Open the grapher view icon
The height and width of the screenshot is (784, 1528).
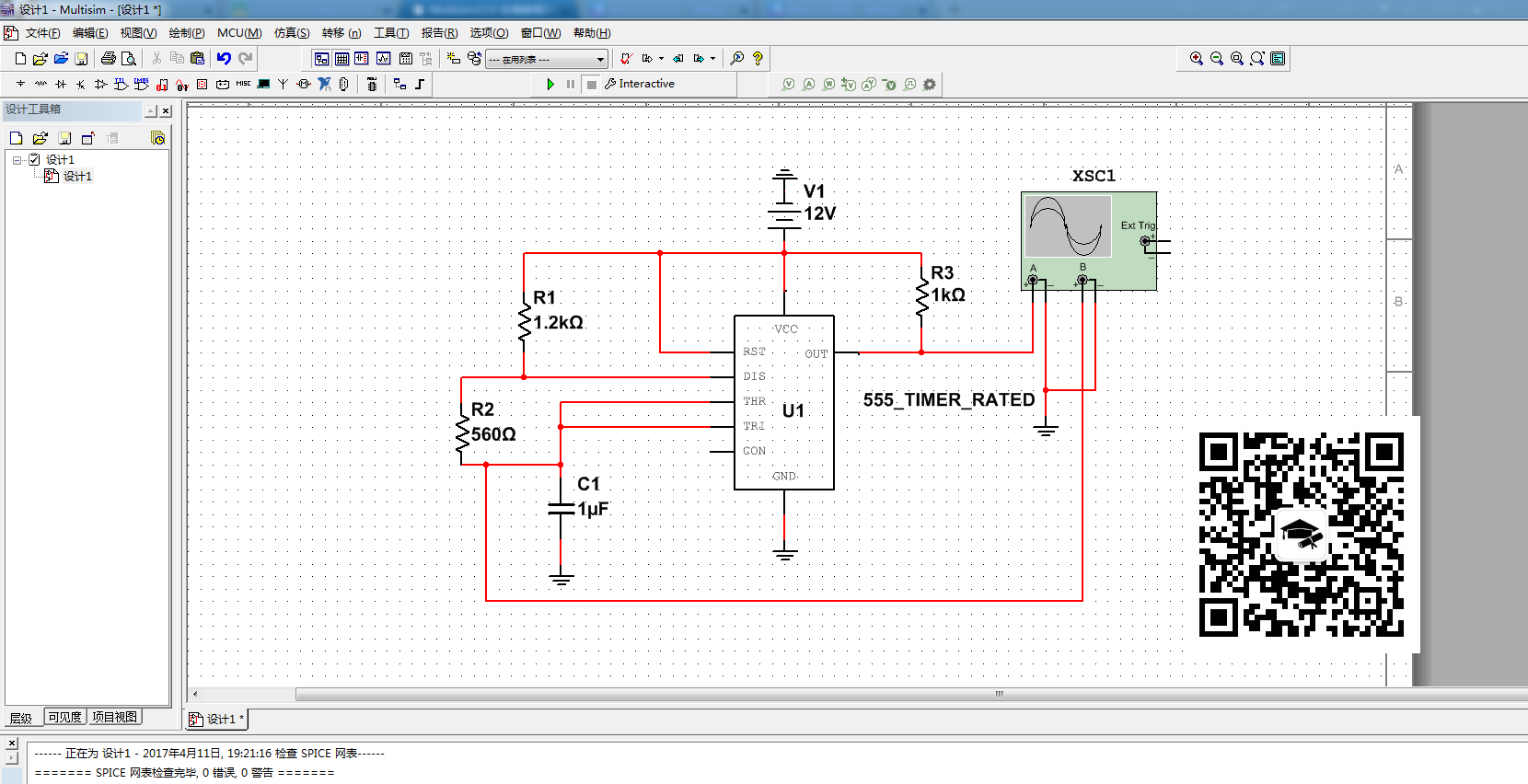point(383,58)
